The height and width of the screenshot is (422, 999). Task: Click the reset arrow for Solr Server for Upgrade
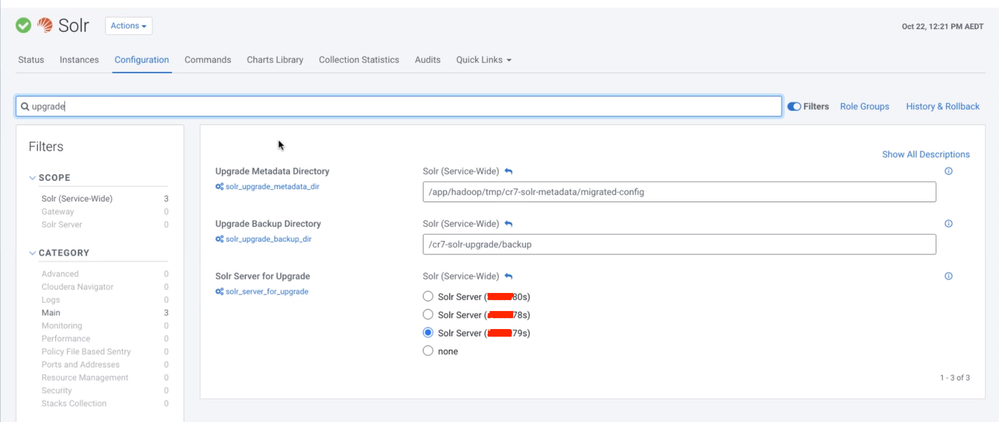pos(508,276)
